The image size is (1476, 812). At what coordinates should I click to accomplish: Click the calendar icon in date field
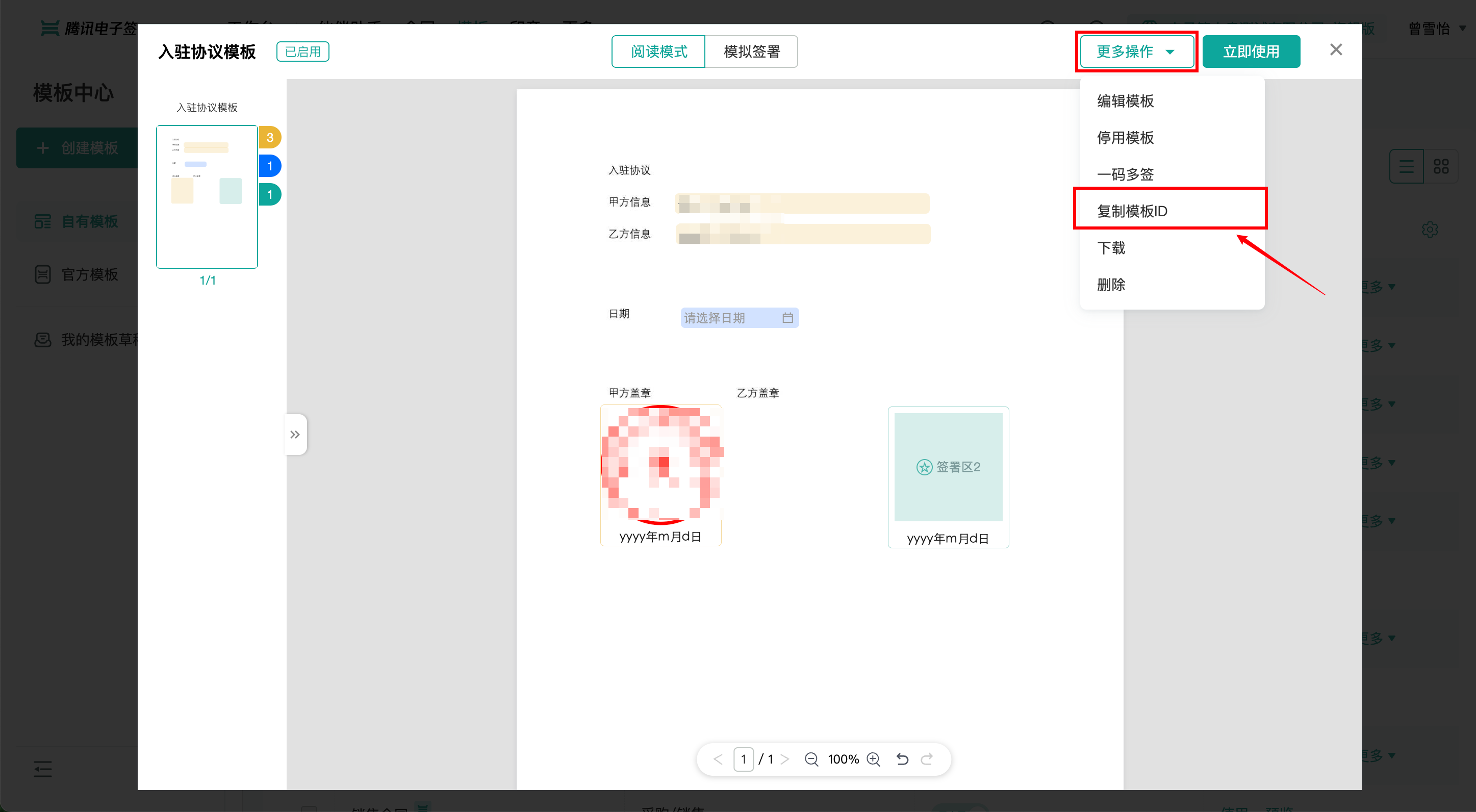point(787,318)
